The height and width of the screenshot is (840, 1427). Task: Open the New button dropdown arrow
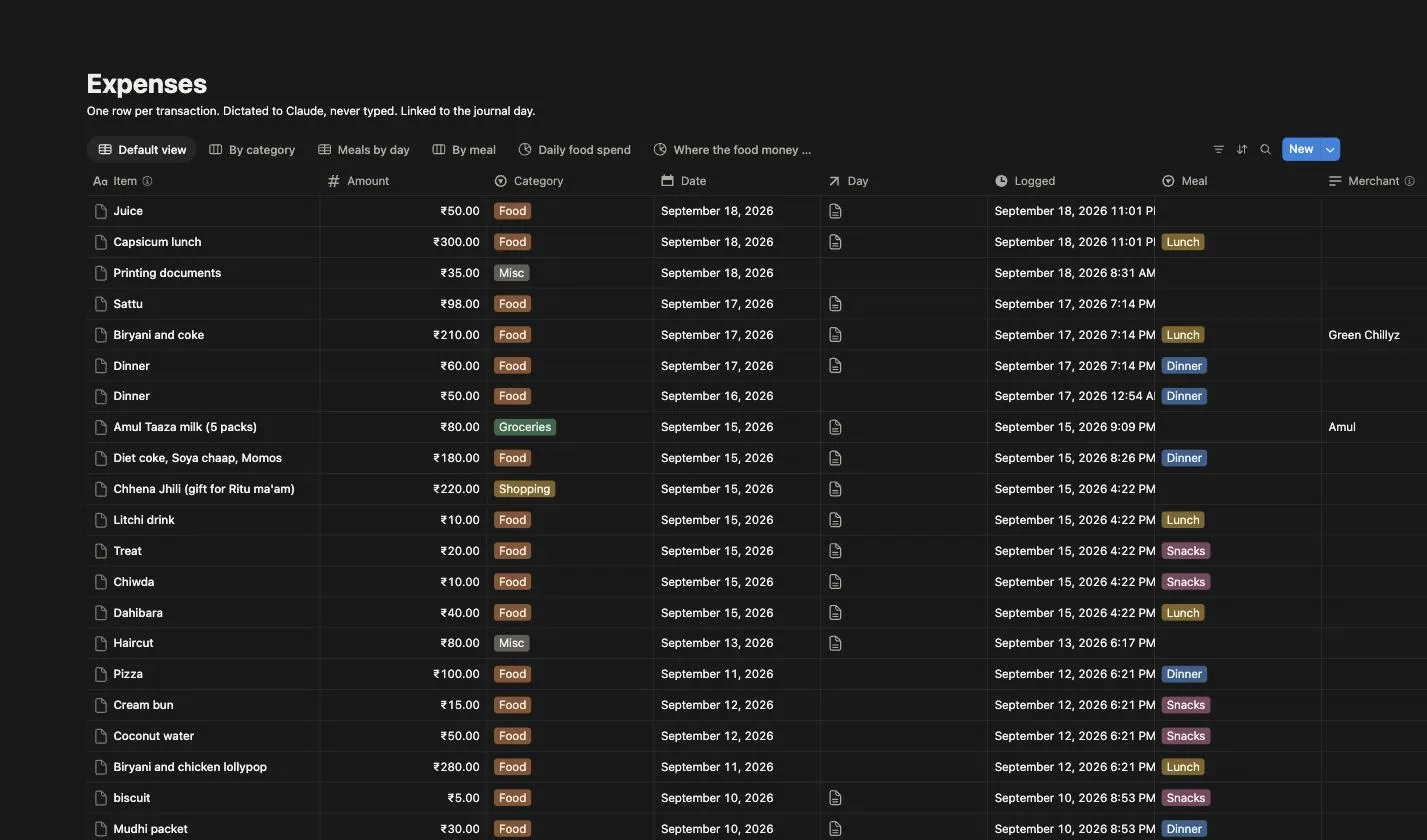pyautogui.click(x=1330, y=149)
